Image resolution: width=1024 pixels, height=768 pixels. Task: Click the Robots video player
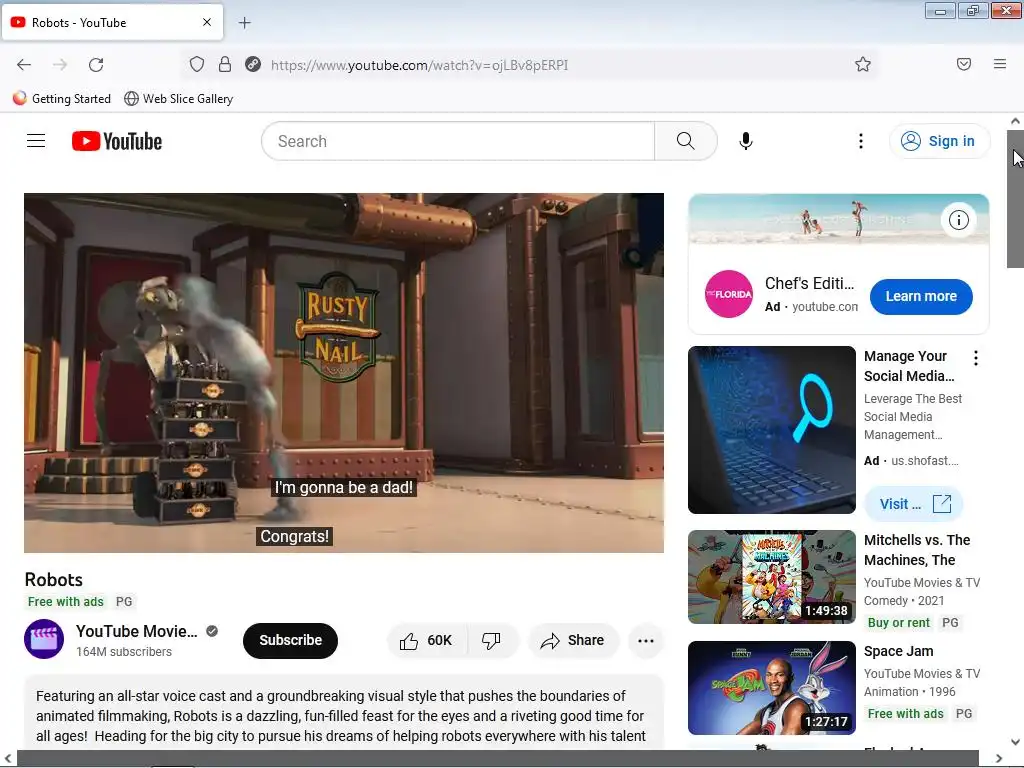pyautogui.click(x=344, y=373)
